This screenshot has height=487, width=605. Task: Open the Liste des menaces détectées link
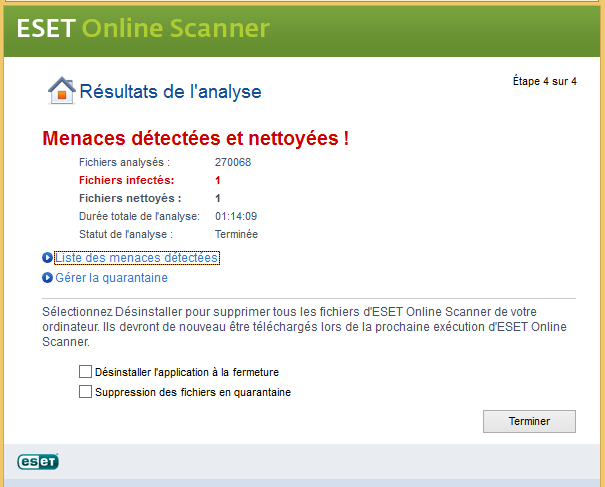(x=137, y=258)
